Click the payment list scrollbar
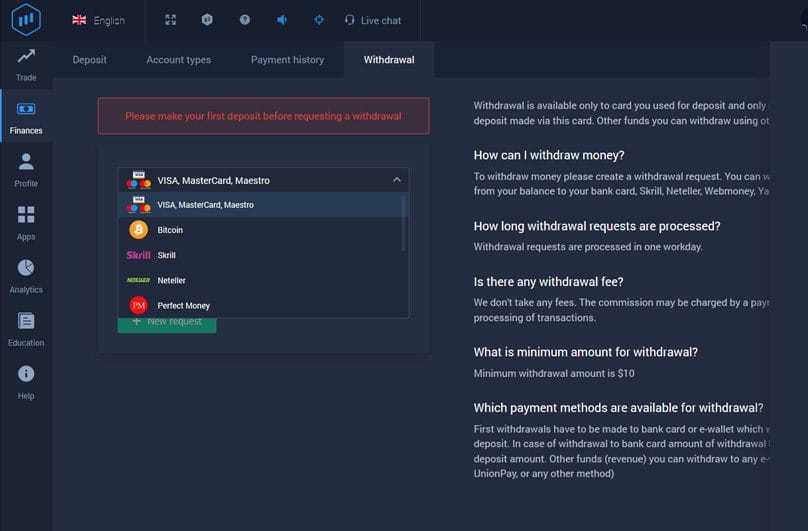The width and height of the screenshot is (808, 531). pos(404,222)
